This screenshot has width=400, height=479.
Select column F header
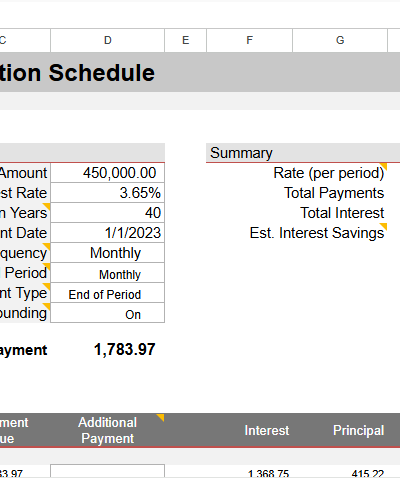point(249,40)
